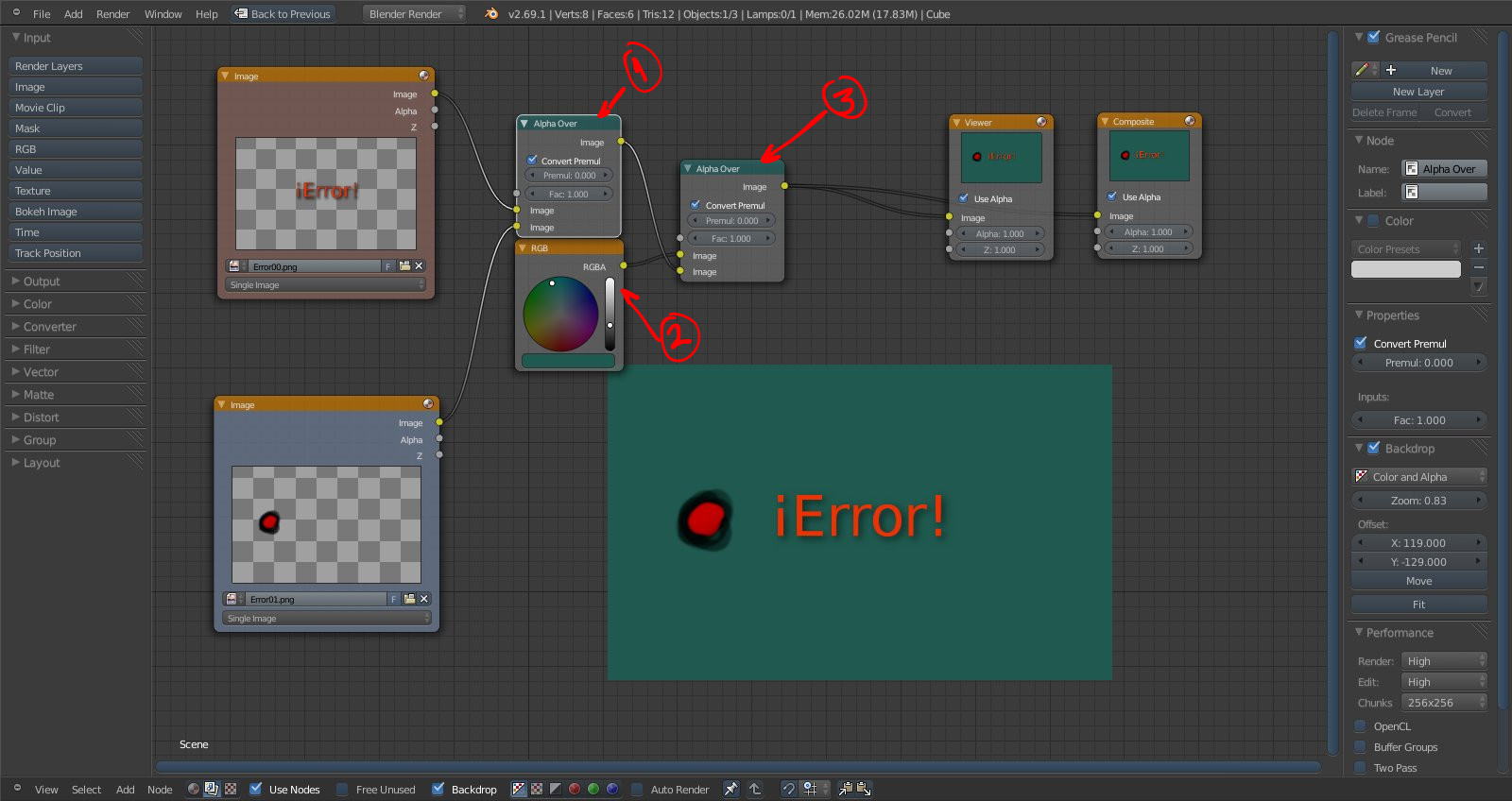Click the New Layer button

click(x=1418, y=92)
